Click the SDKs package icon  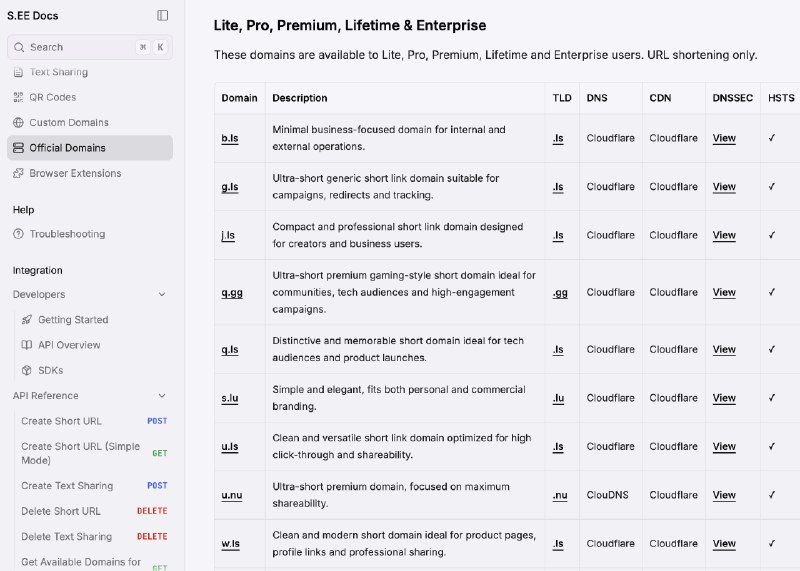click(x=27, y=370)
